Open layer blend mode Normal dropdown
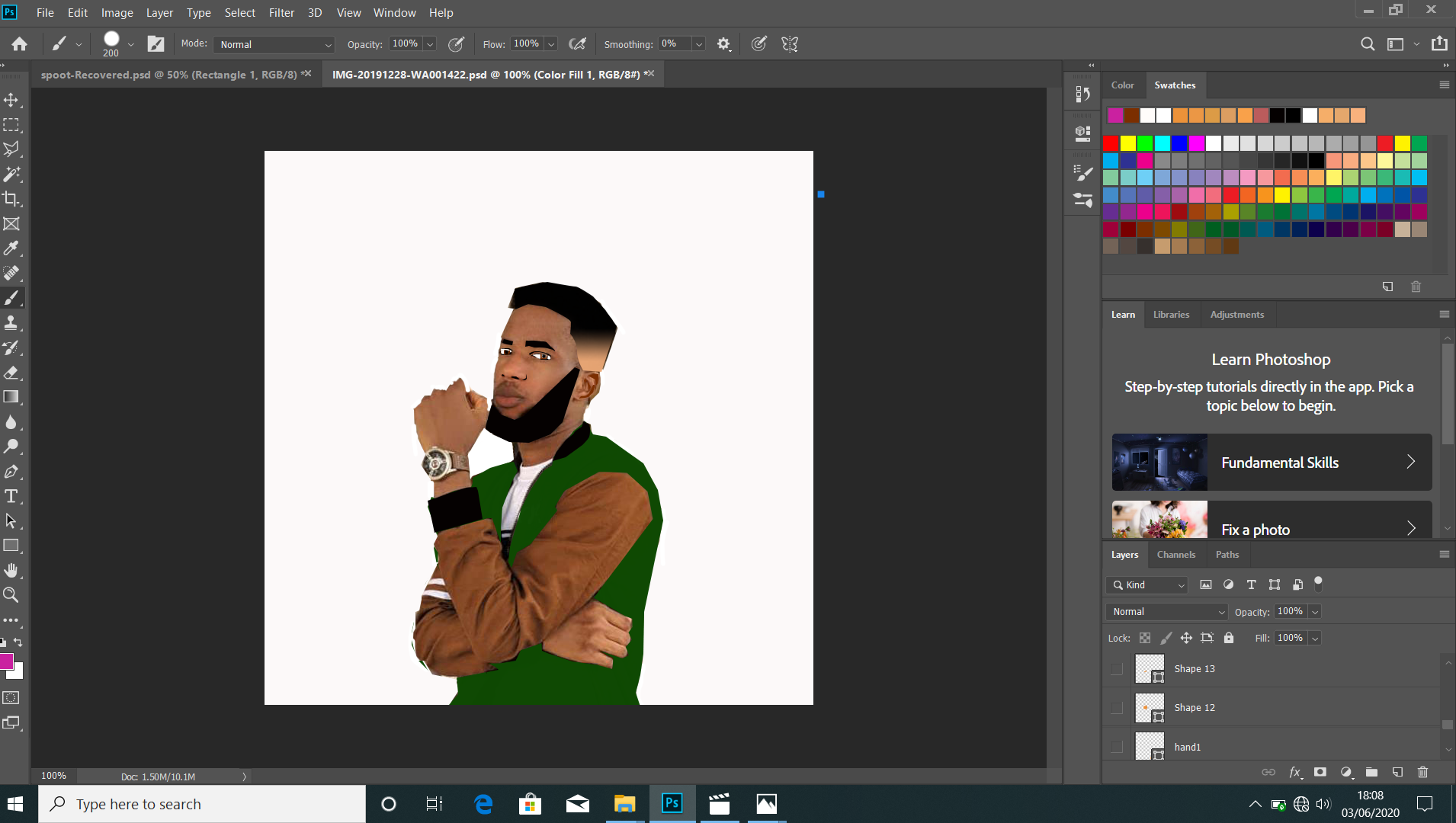The width and height of the screenshot is (1456, 823). [x=1166, y=612]
